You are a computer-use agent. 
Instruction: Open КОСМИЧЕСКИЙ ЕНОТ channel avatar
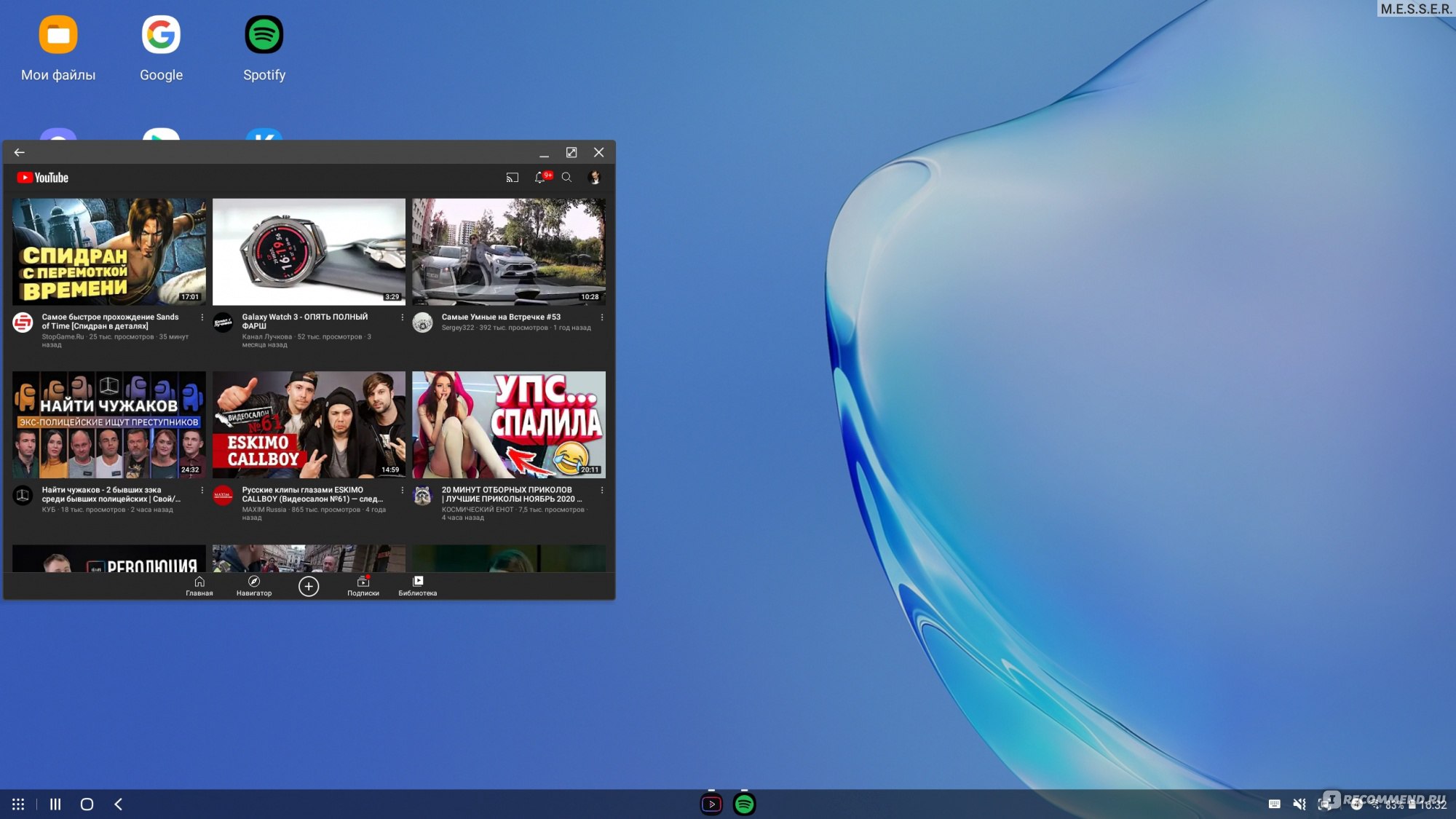coord(422,495)
